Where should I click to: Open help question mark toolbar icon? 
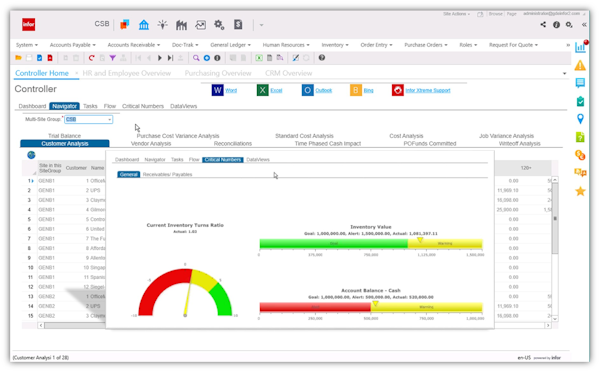[322, 58]
